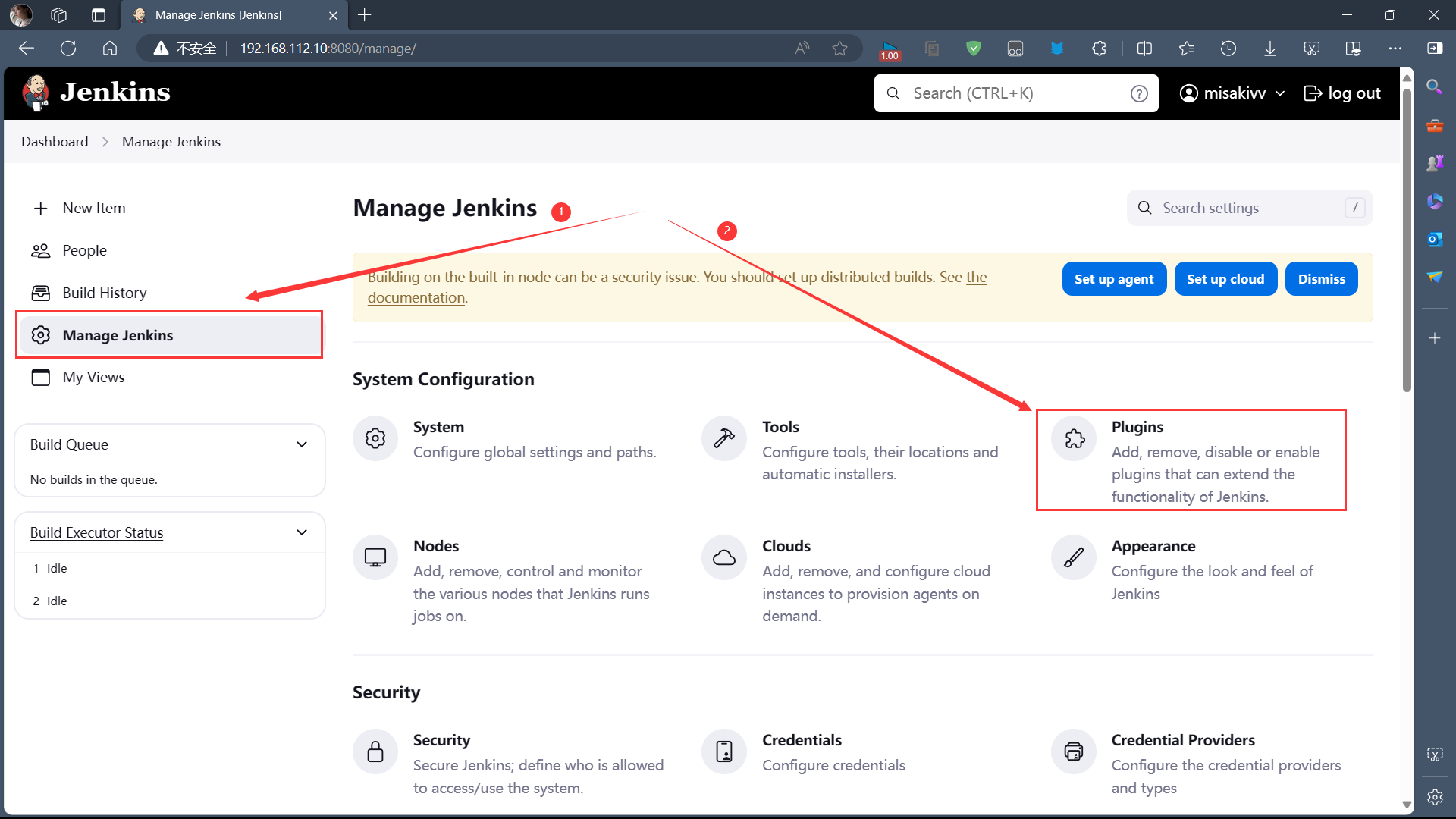This screenshot has height=819, width=1456.
Task: Select the Nodes monitor icon
Action: coord(375,557)
